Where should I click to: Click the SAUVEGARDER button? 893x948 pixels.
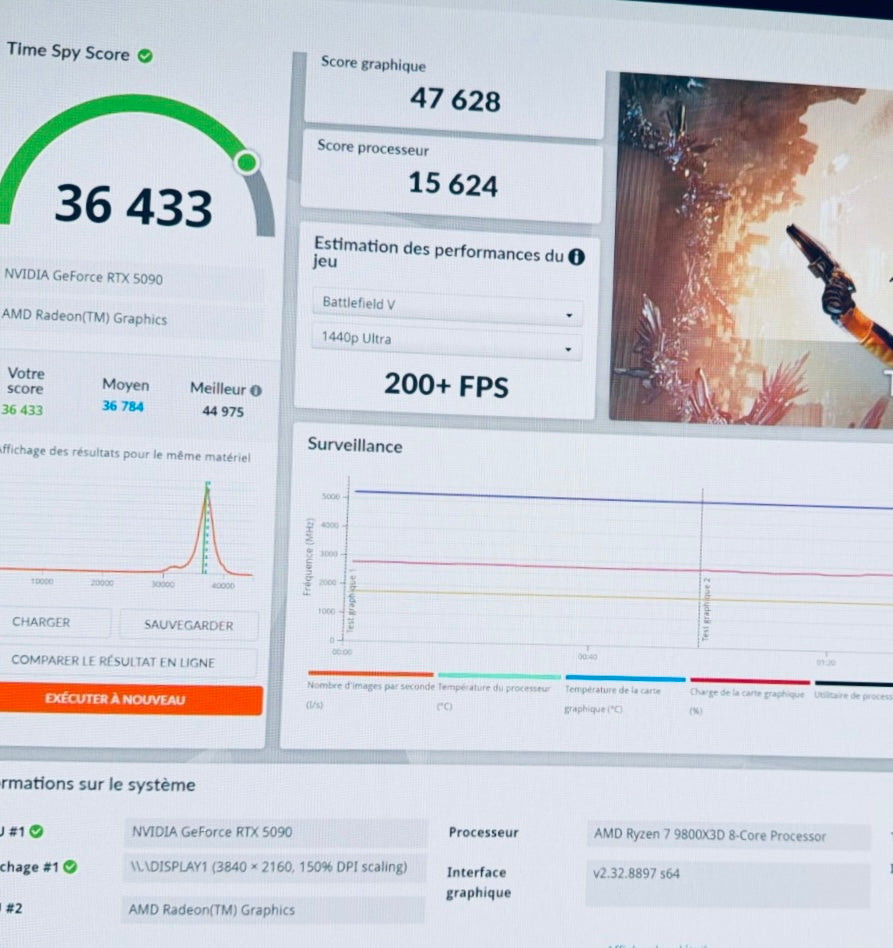[x=189, y=625]
